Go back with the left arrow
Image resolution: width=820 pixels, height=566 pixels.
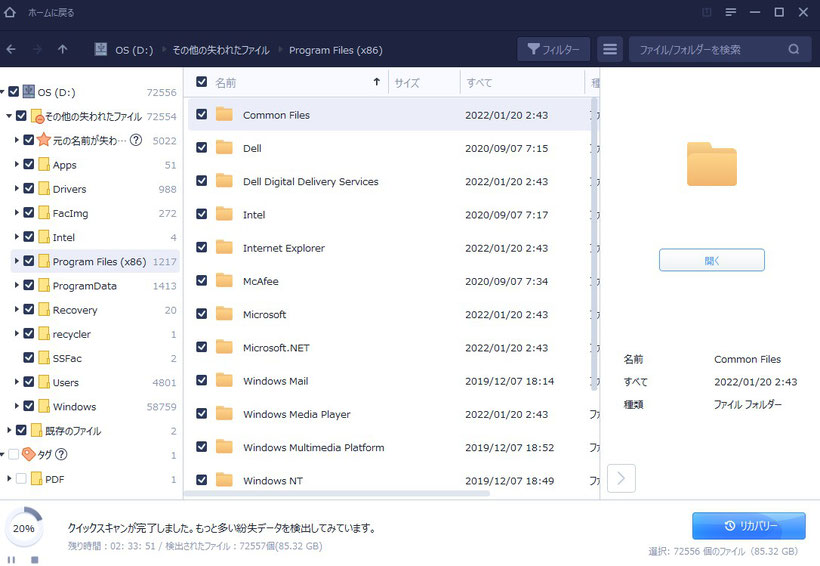pyautogui.click(x=11, y=50)
